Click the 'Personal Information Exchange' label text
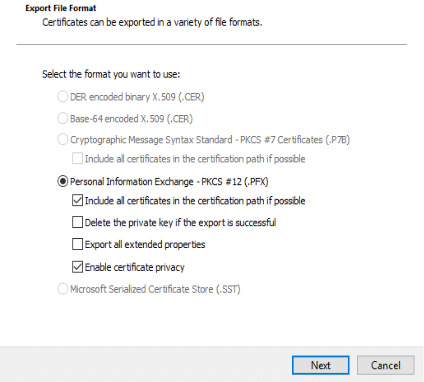The height and width of the screenshot is (382, 424). pyautogui.click(x=131, y=181)
